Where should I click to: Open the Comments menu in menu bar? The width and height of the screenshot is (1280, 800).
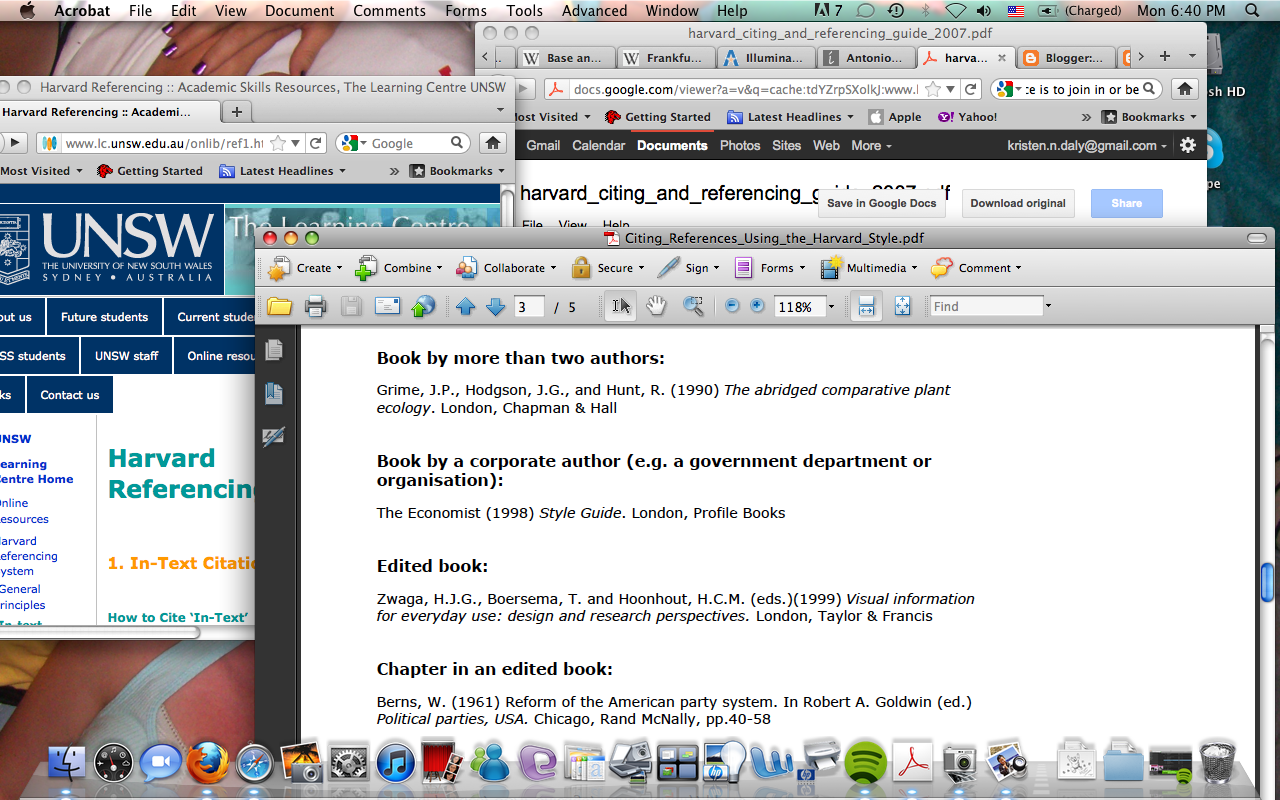point(390,11)
